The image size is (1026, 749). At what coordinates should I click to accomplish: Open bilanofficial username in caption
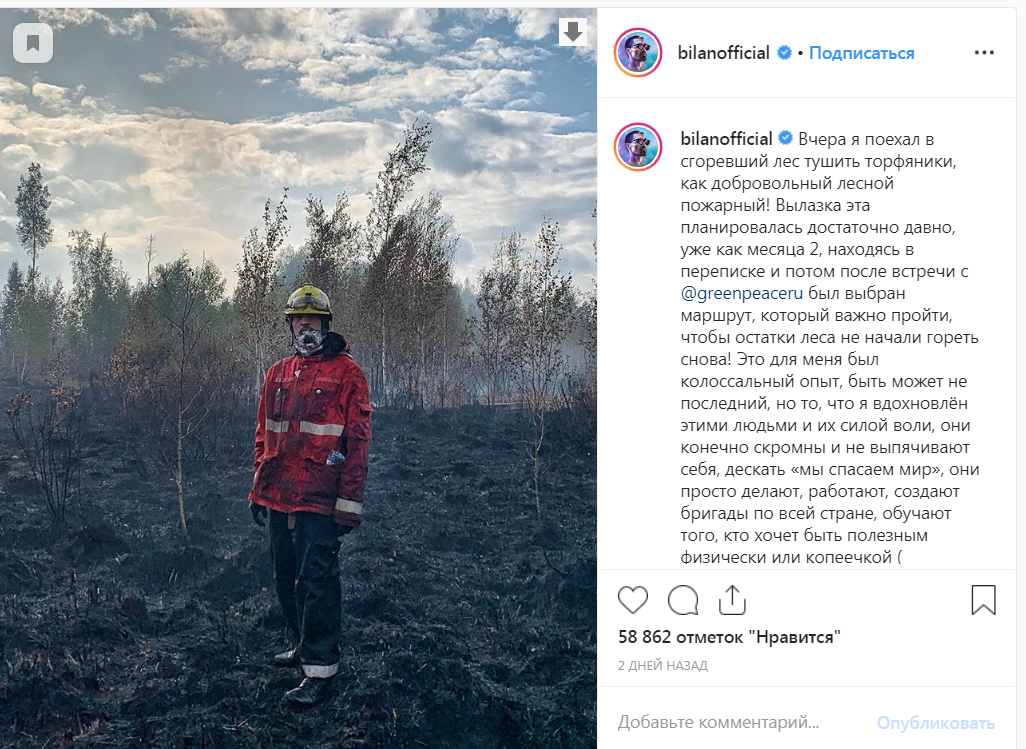click(x=726, y=139)
